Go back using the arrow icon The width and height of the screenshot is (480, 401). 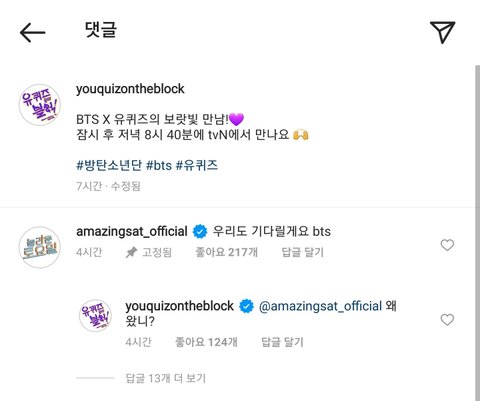tap(32, 32)
